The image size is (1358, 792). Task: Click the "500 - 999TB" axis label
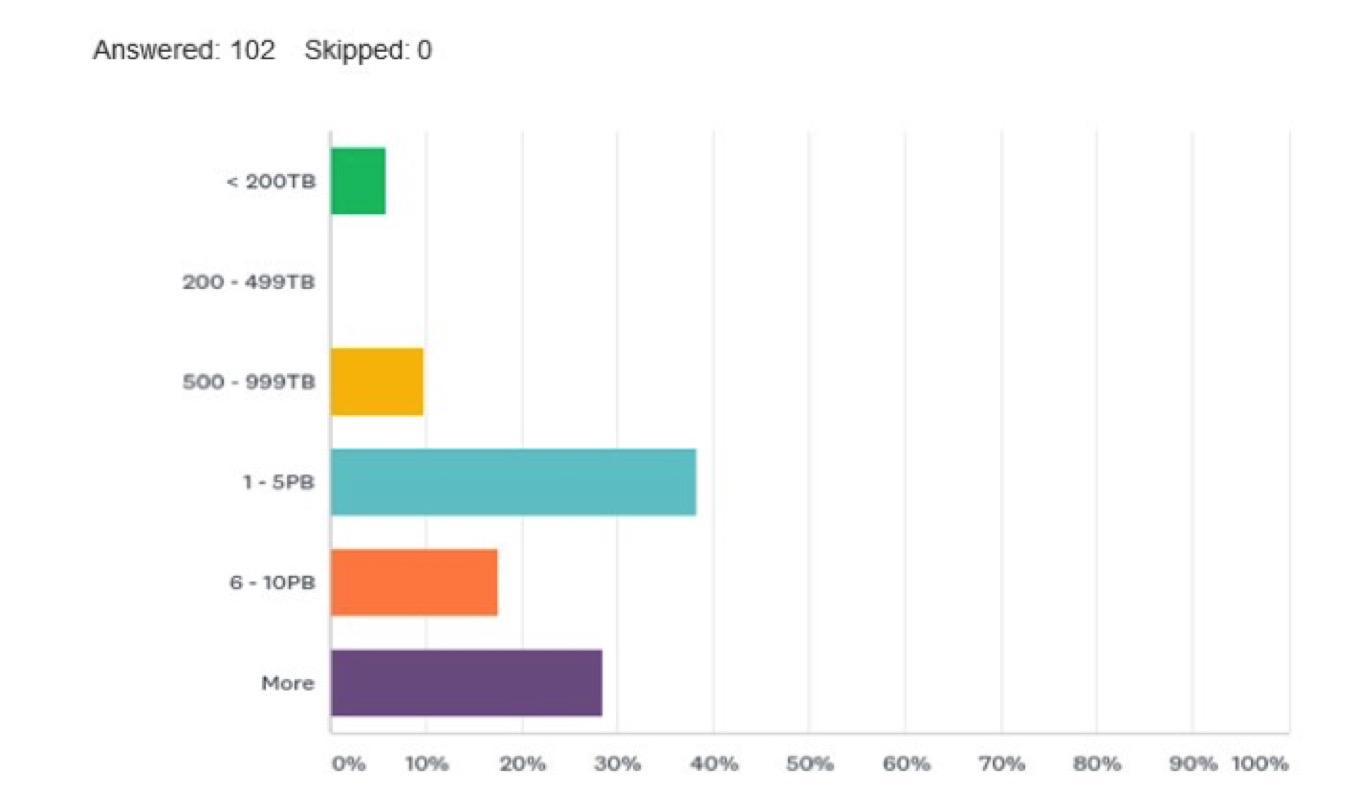249,382
